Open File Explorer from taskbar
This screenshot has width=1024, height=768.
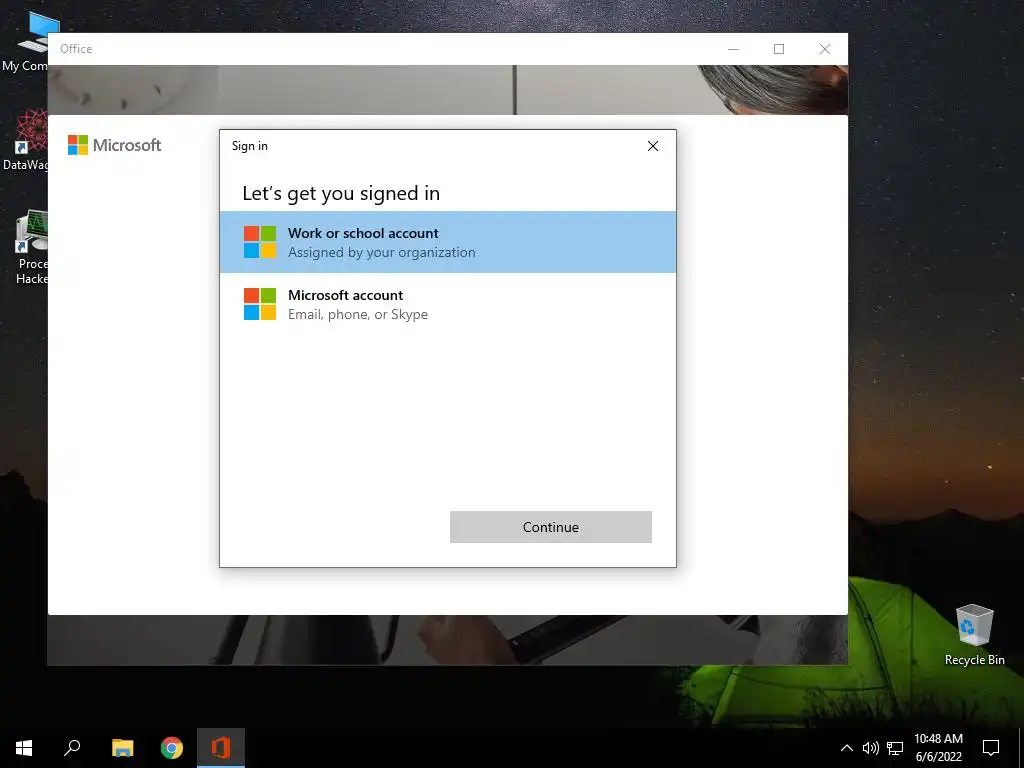click(122, 748)
